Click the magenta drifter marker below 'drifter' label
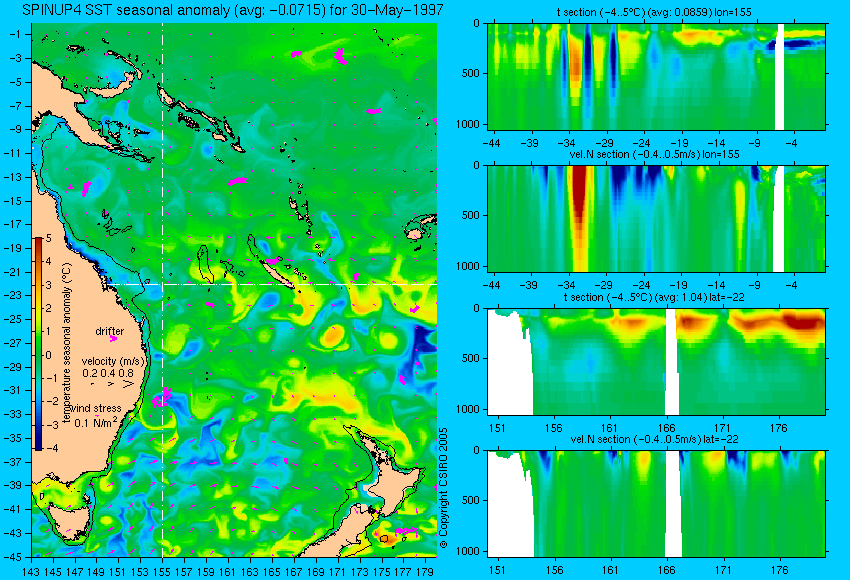 click(113, 339)
